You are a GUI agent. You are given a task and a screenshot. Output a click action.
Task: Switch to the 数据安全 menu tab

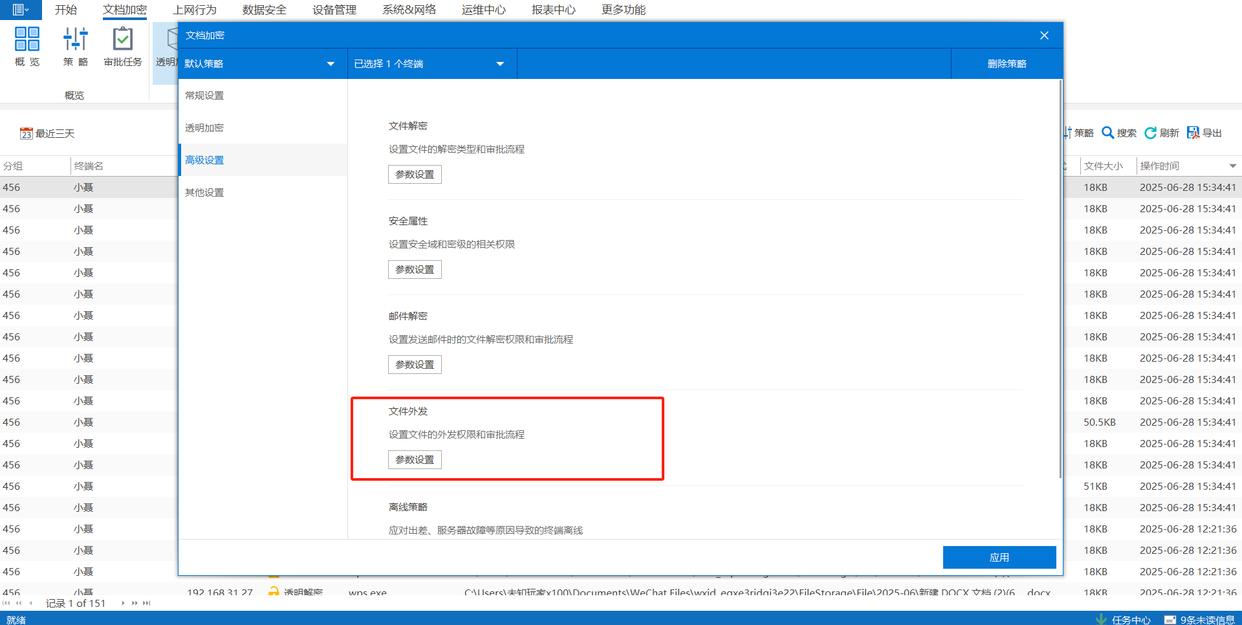pyautogui.click(x=264, y=10)
